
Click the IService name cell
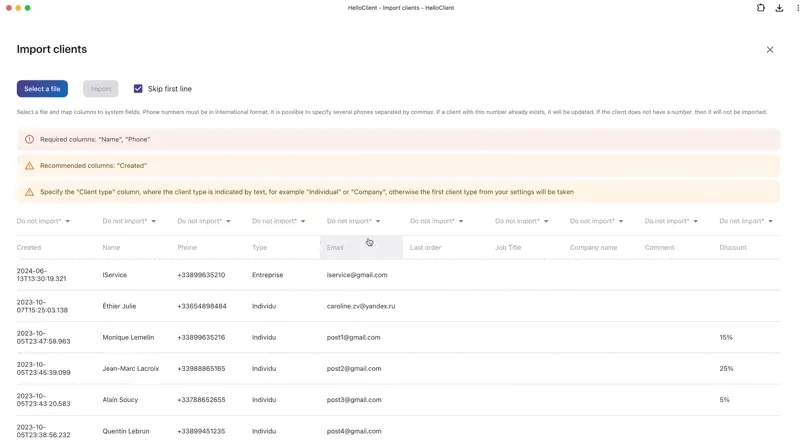pos(114,275)
